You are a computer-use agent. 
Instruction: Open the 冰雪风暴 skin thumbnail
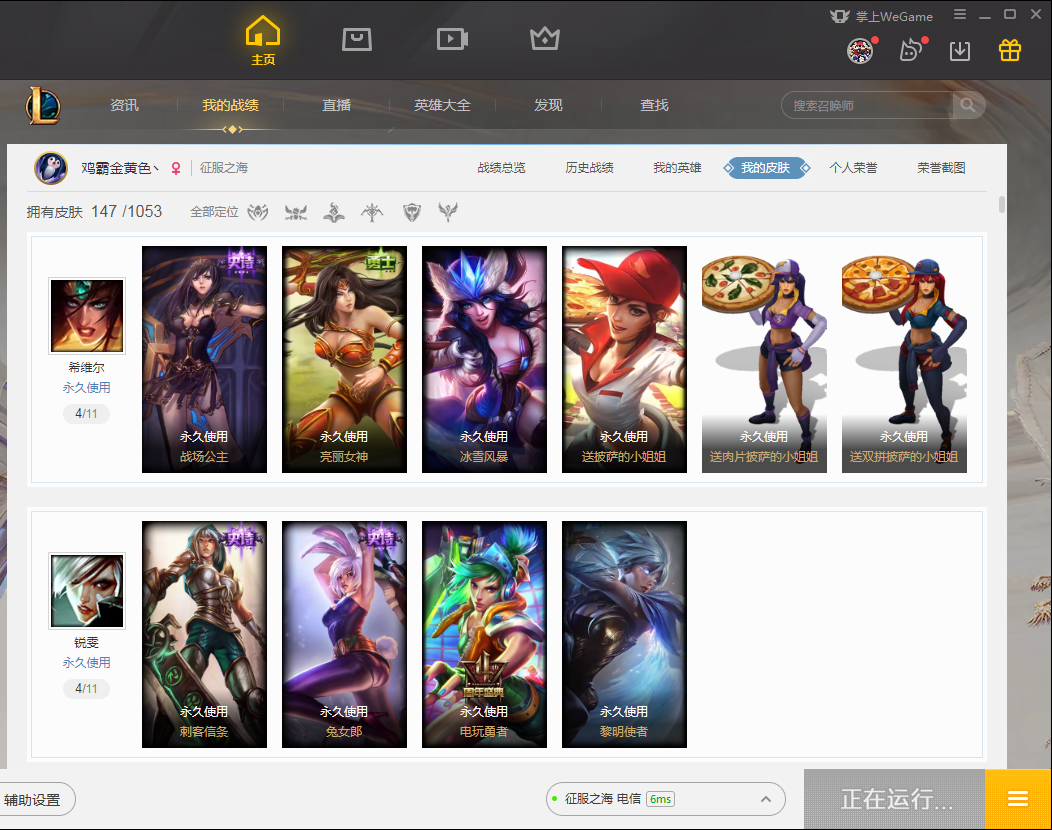pos(484,359)
